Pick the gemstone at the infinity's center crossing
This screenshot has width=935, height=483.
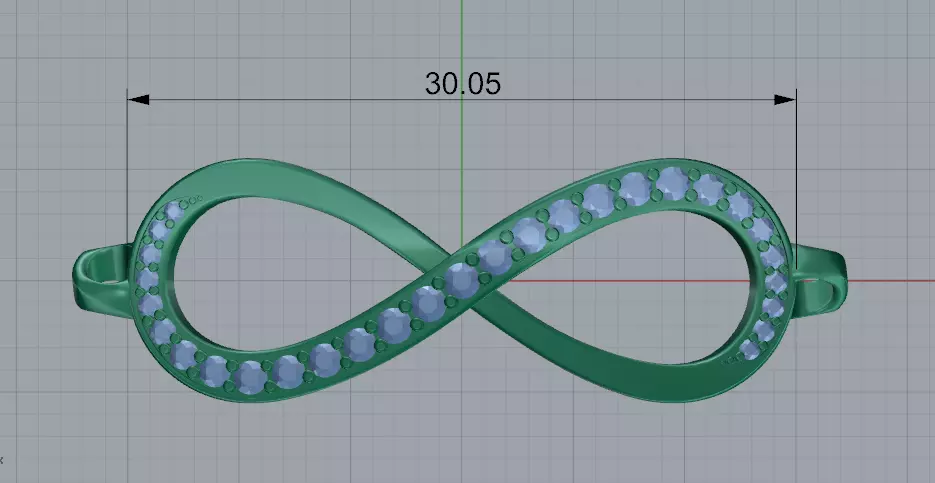click(462, 280)
